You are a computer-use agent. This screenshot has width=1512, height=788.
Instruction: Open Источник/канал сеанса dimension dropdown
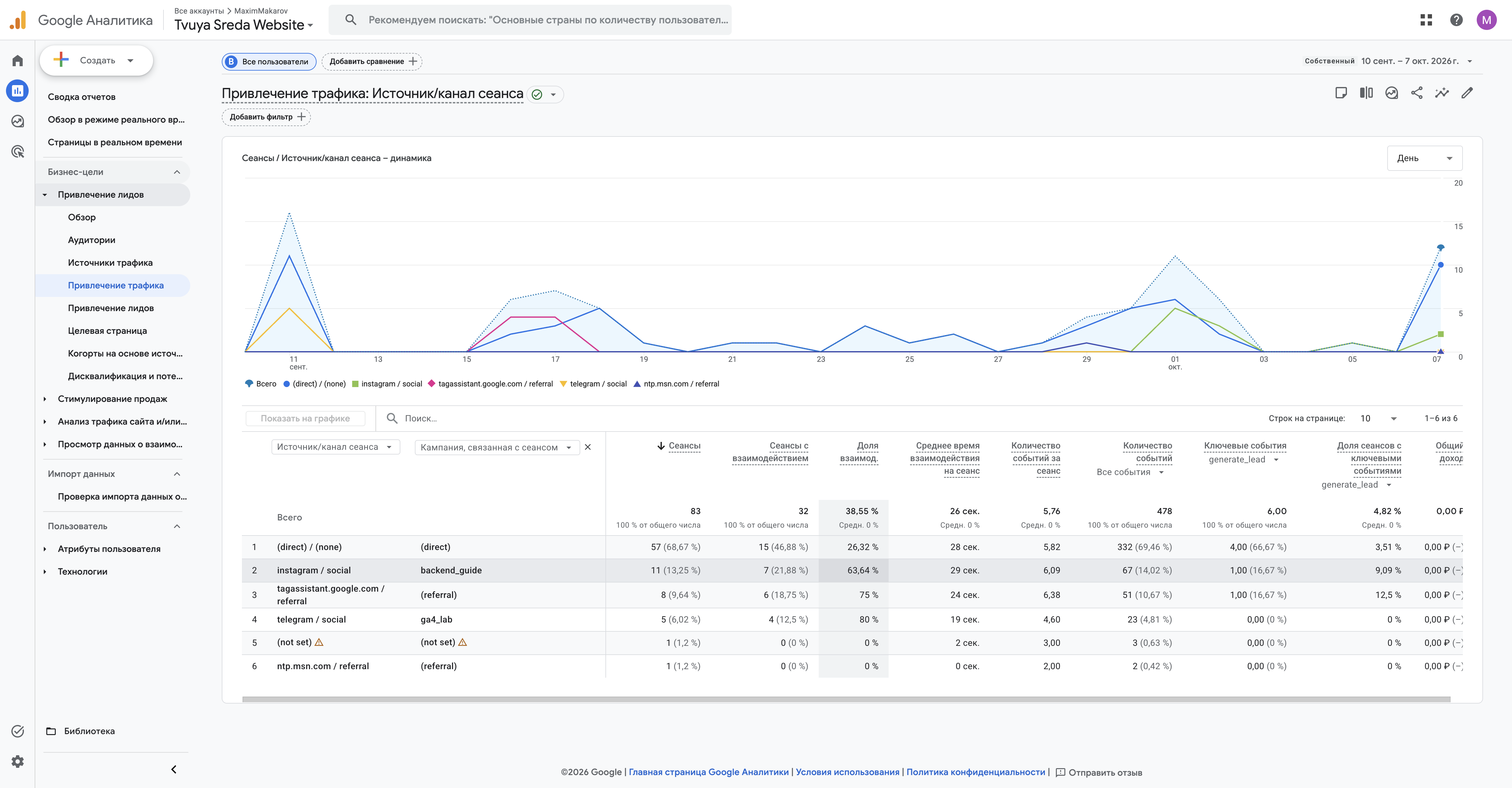[335, 447]
